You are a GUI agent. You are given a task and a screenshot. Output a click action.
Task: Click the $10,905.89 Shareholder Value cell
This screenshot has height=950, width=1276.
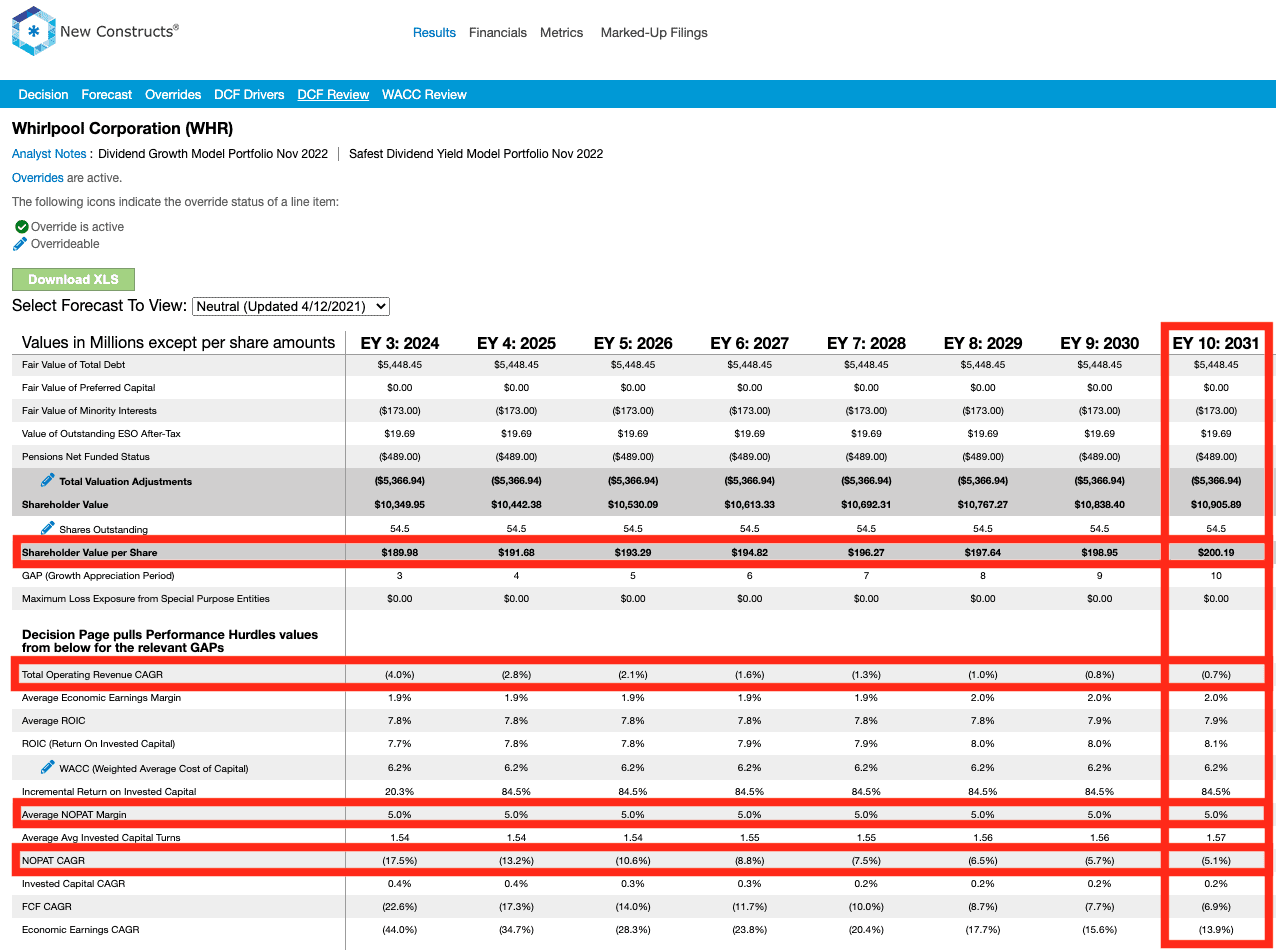click(1216, 505)
